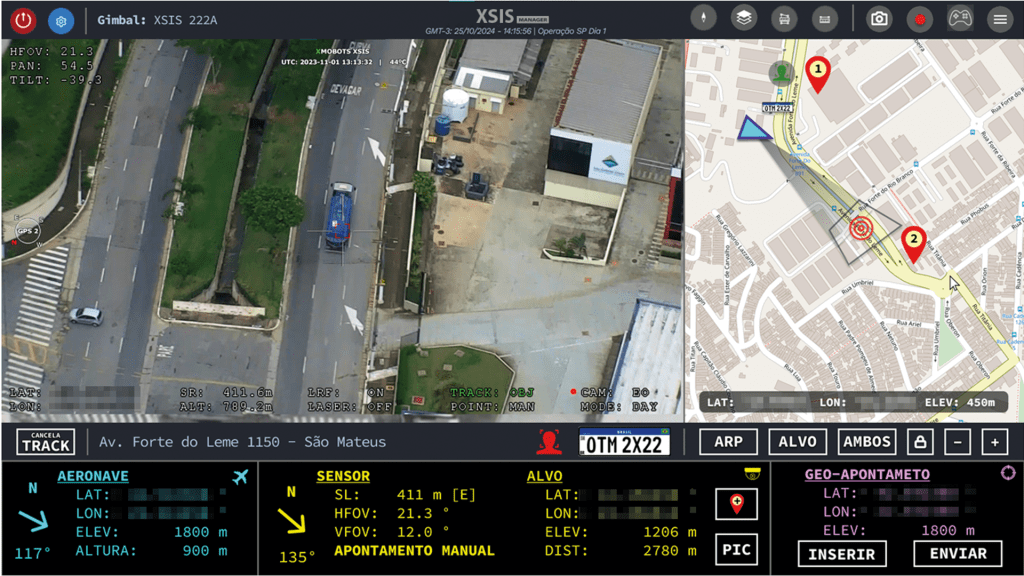Start recording with red record button

919,18
